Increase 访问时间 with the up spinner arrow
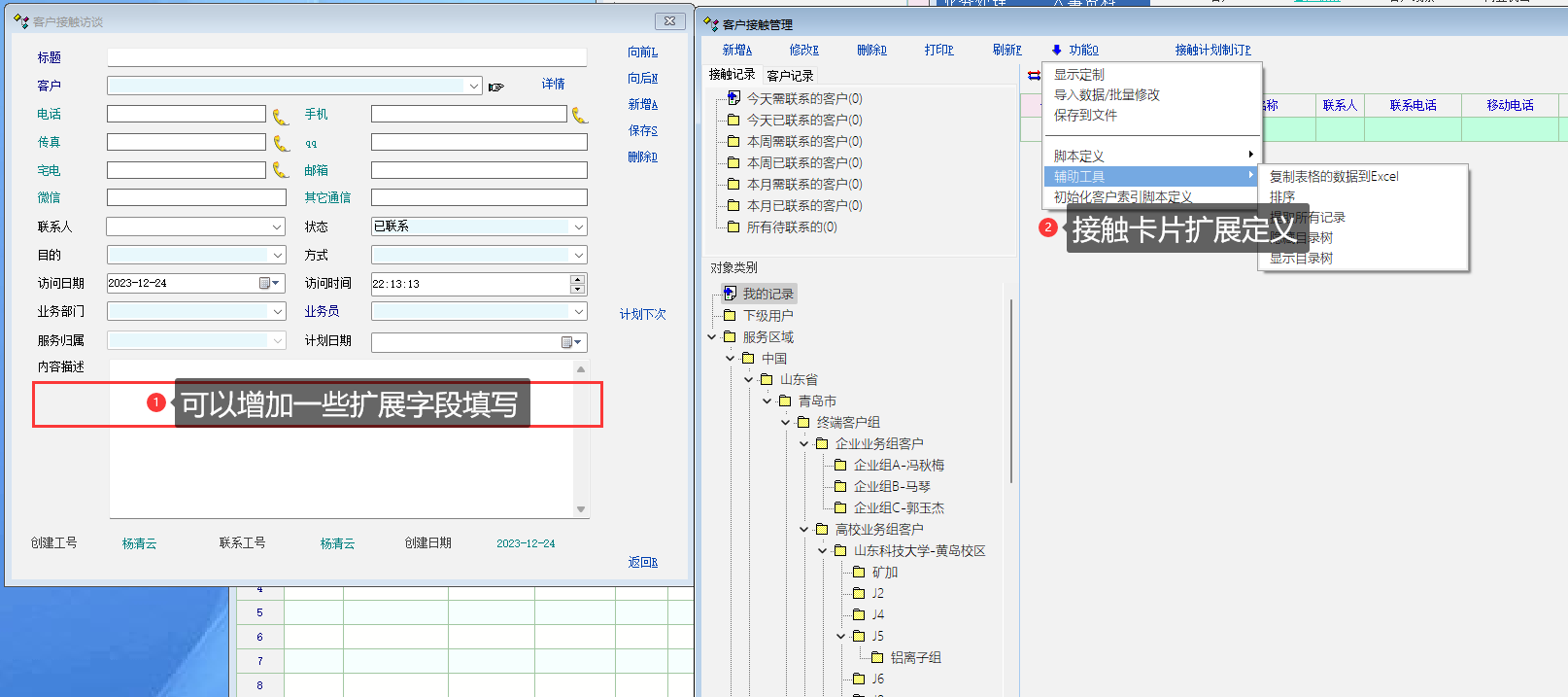This screenshot has height=697, width=1568. [578, 279]
